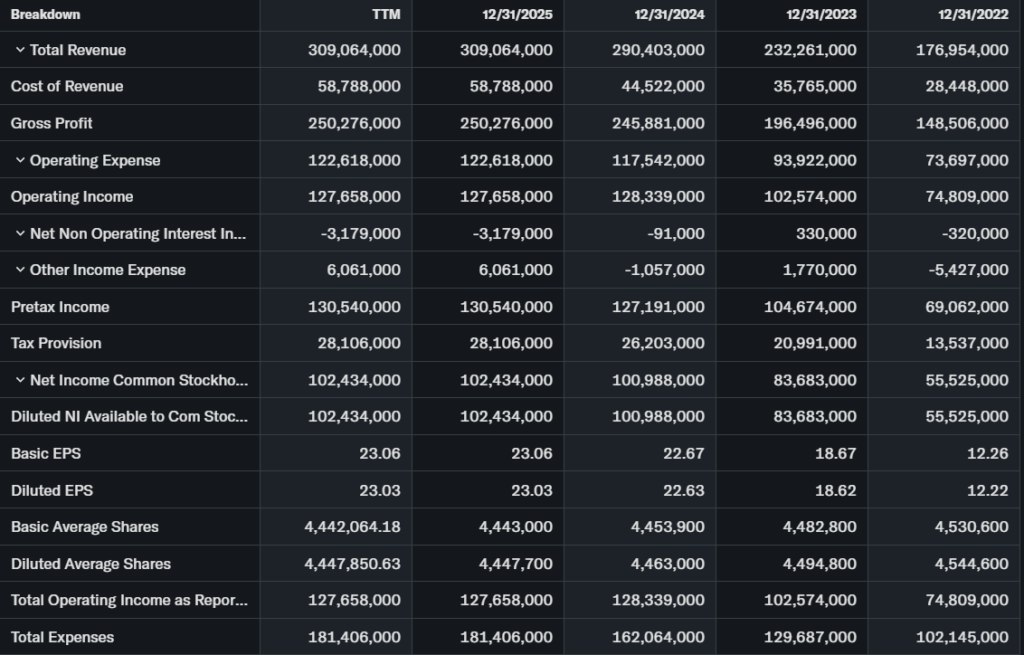
Task: Expand Net Non Operating Interest chevron
Action: (20, 234)
